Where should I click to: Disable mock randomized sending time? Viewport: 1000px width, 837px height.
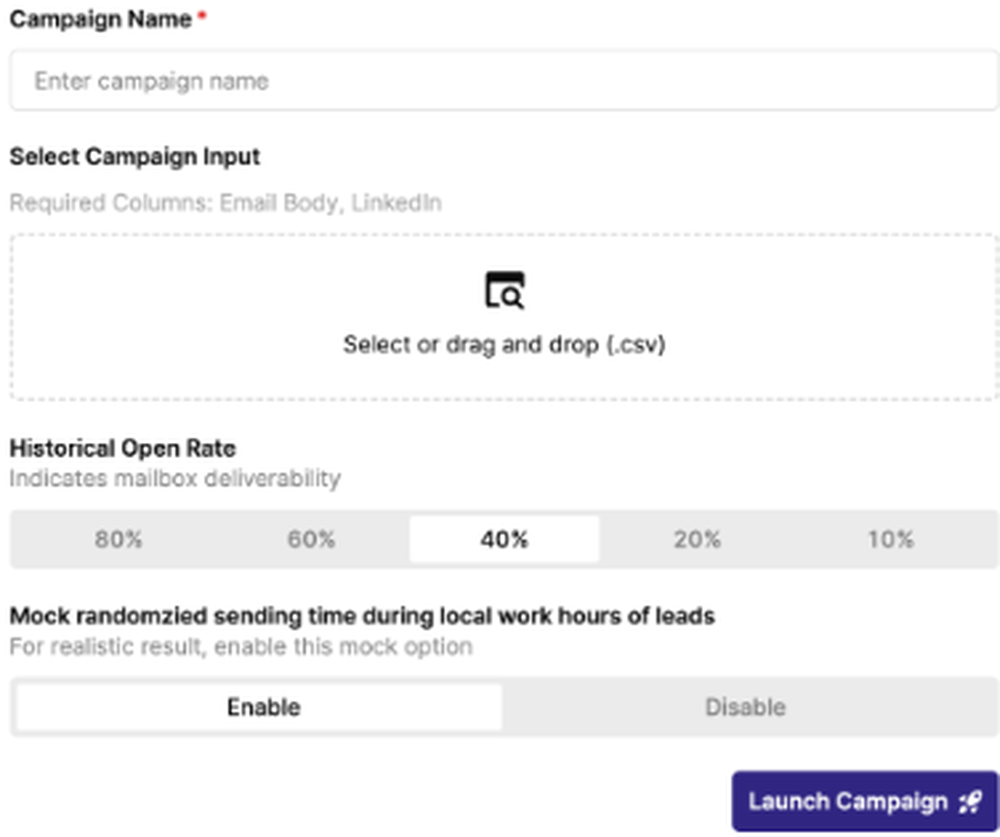(746, 707)
